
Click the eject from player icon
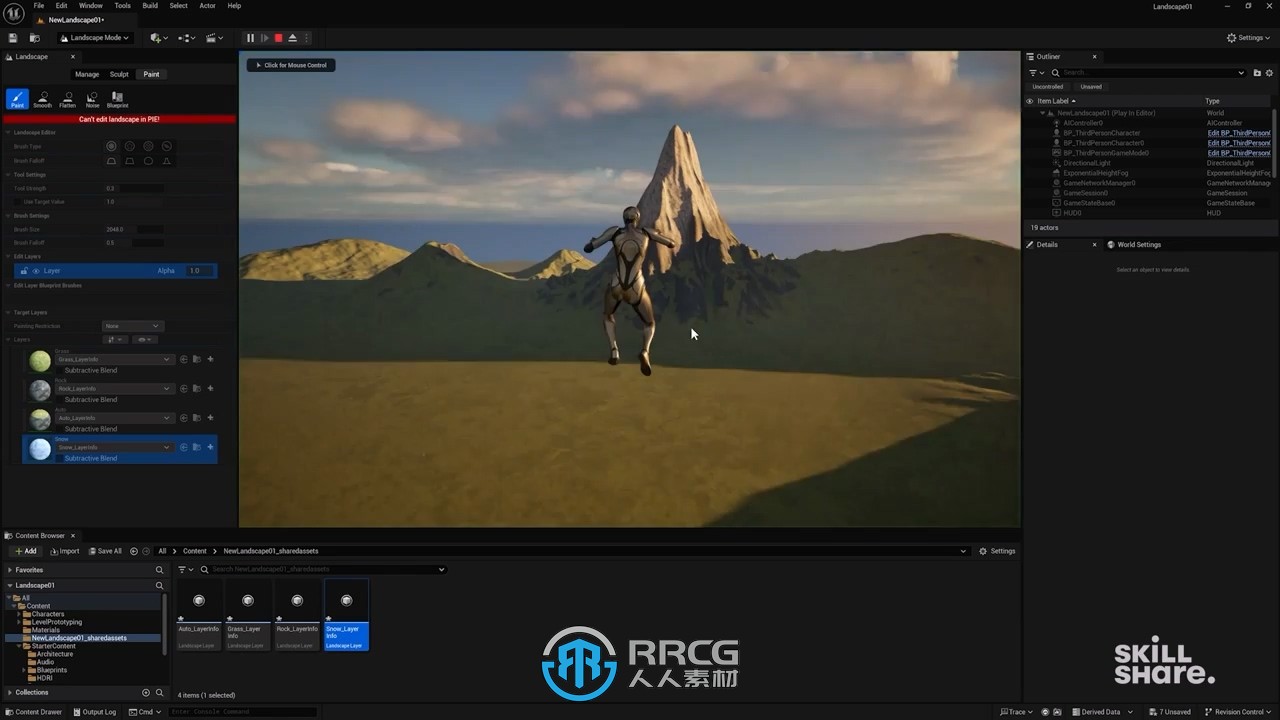coord(292,38)
